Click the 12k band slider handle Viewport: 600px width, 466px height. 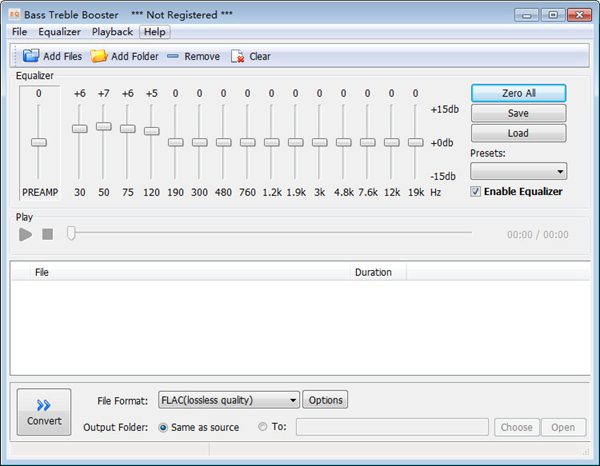pos(391,142)
